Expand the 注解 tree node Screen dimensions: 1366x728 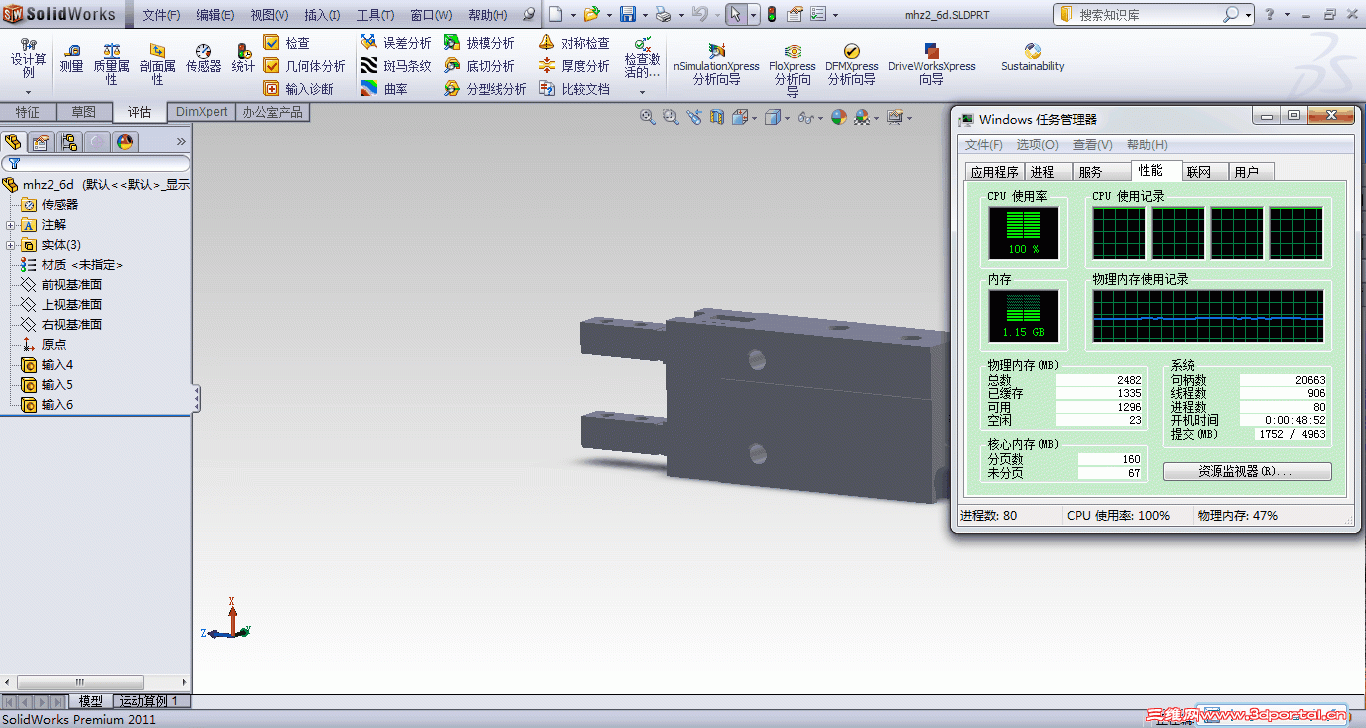tap(10, 225)
